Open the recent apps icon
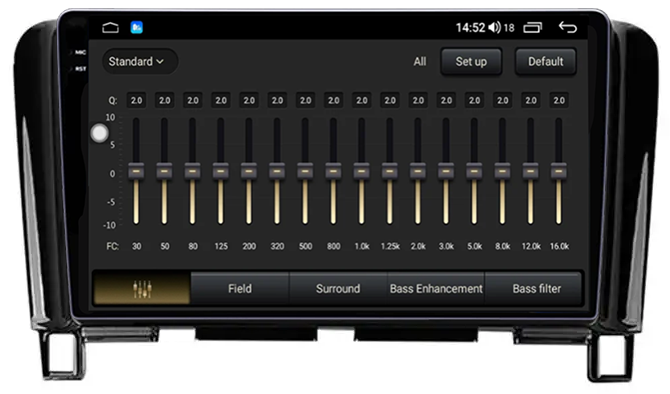Viewport: 670px width, 394px height. tap(532, 28)
